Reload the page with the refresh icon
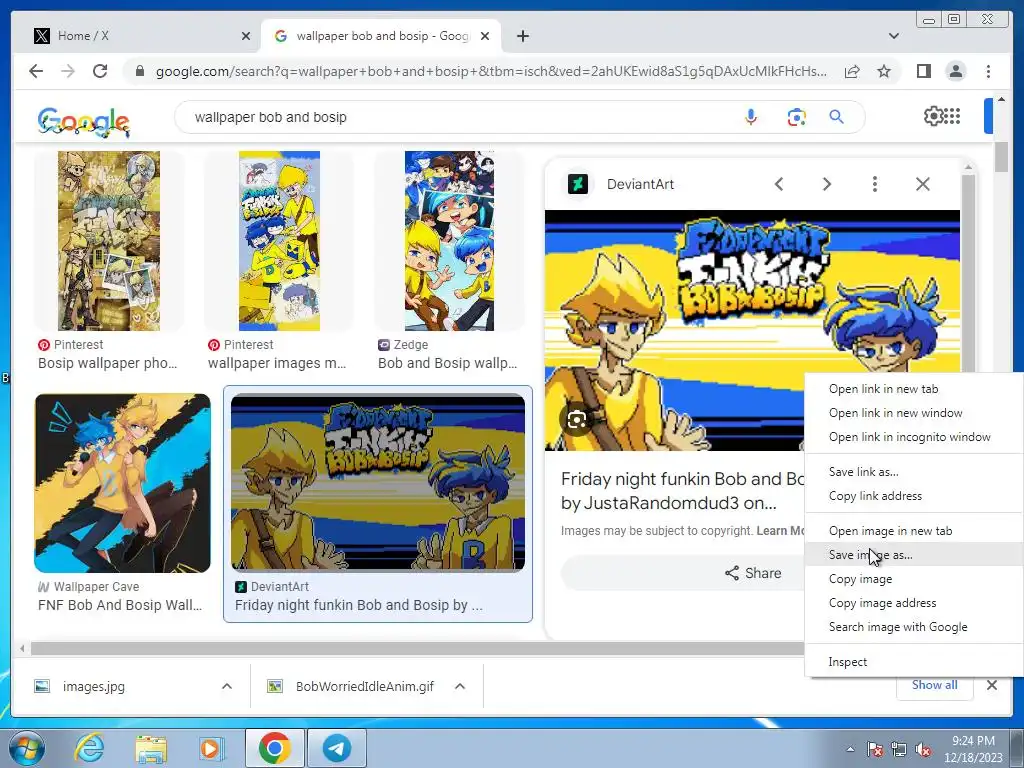This screenshot has height=768, width=1024. point(100,71)
